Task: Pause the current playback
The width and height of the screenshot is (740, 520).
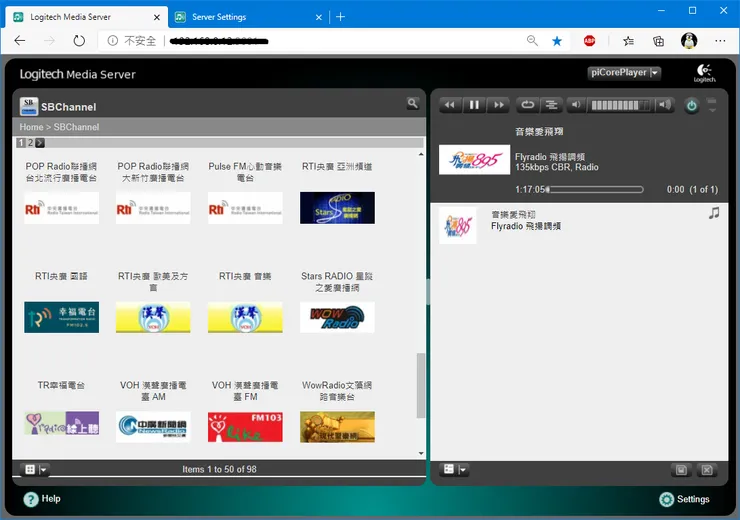Action: (474, 105)
